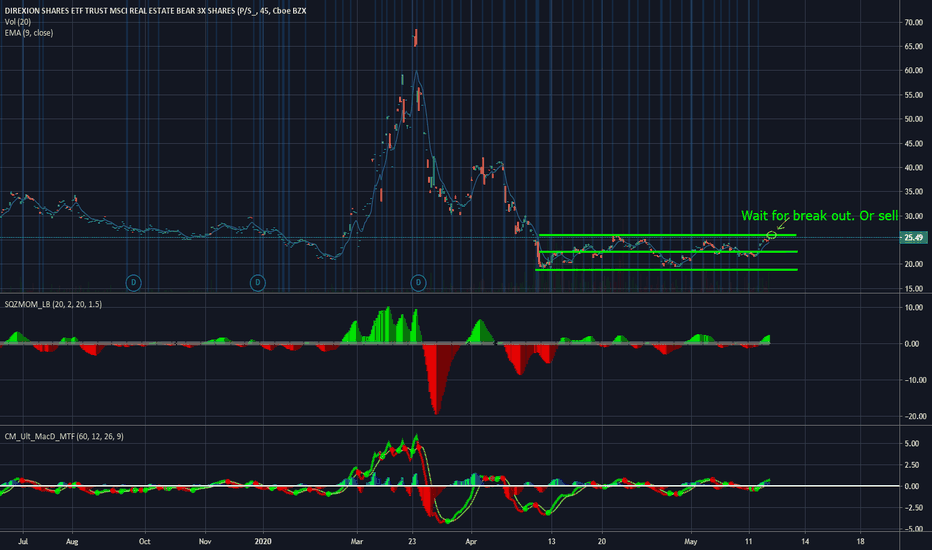
Task: Click the Vol (20) indicator label
Action: pos(18,22)
